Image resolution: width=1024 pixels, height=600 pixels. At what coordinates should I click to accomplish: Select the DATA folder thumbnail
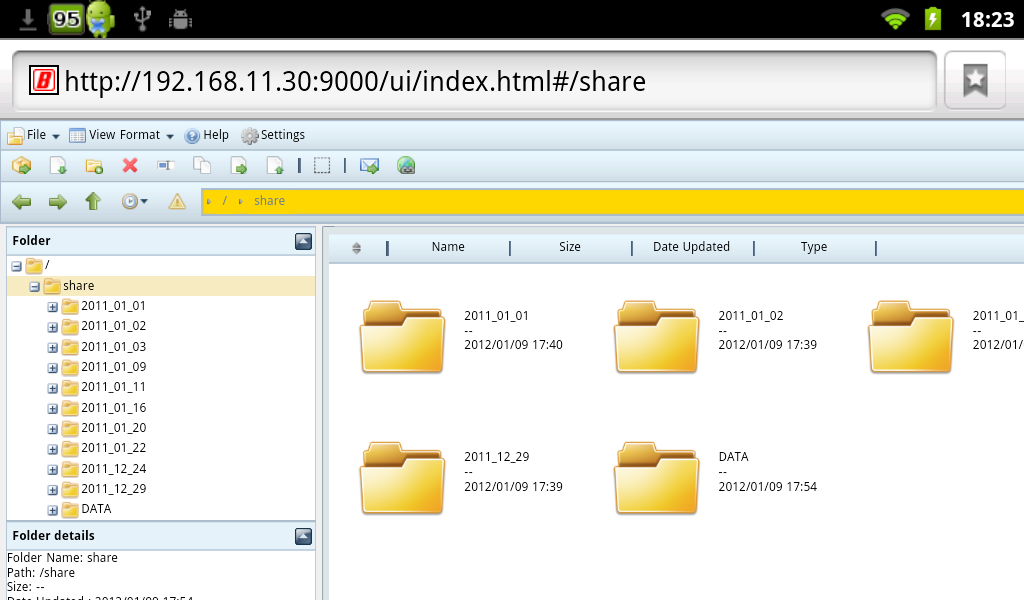point(656,478)
